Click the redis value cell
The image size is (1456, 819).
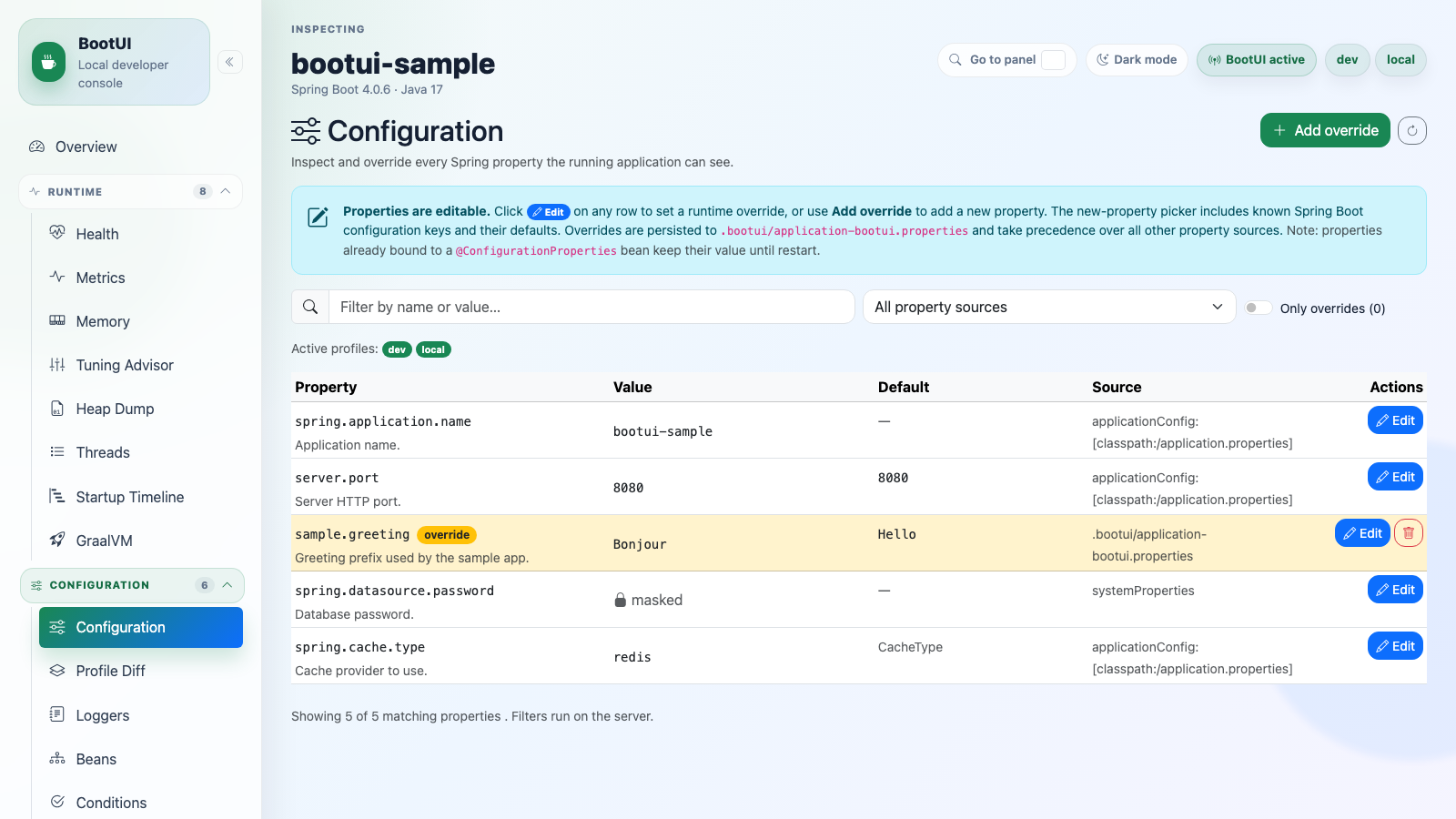632,657
